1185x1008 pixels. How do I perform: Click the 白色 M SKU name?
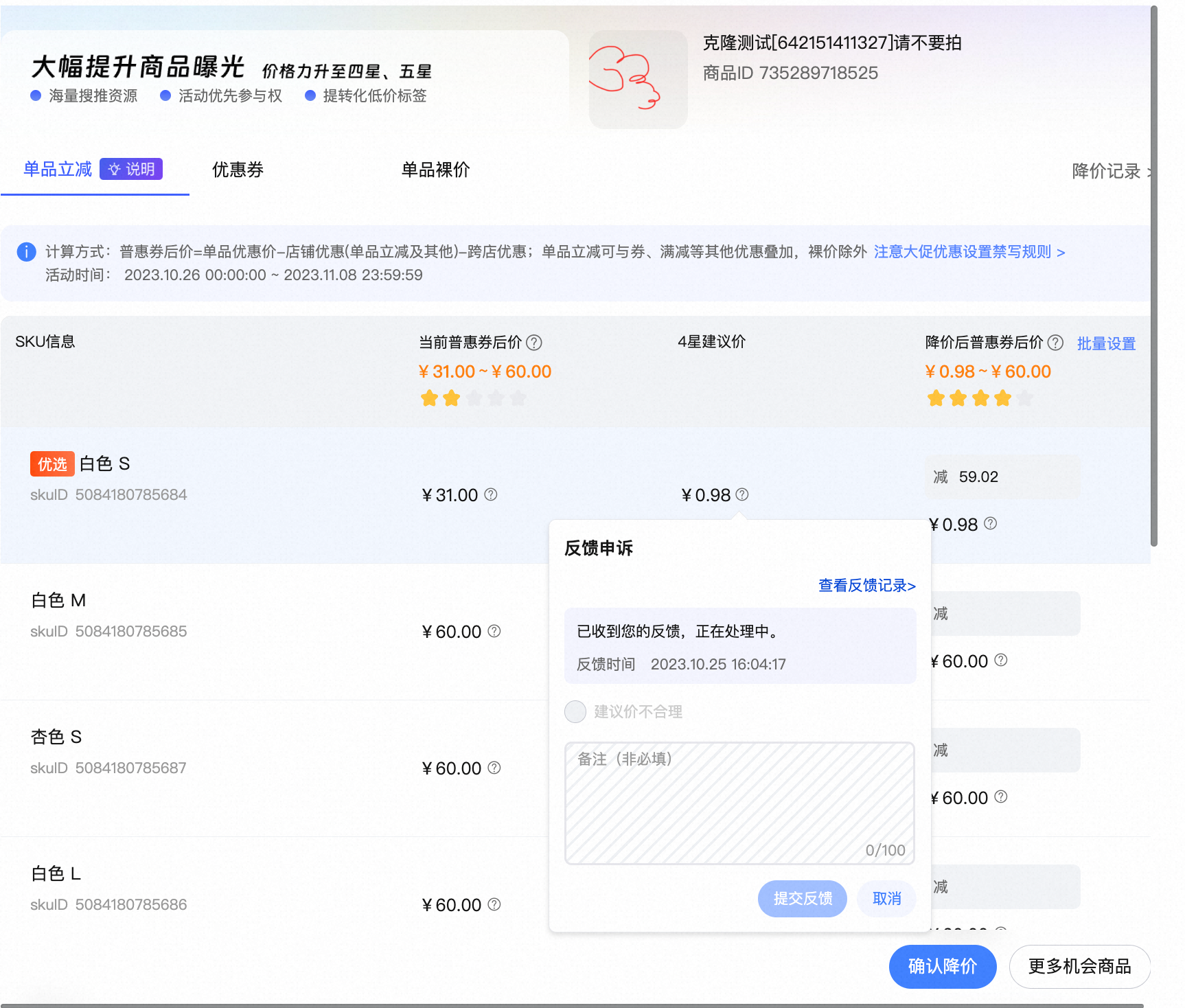58,600
